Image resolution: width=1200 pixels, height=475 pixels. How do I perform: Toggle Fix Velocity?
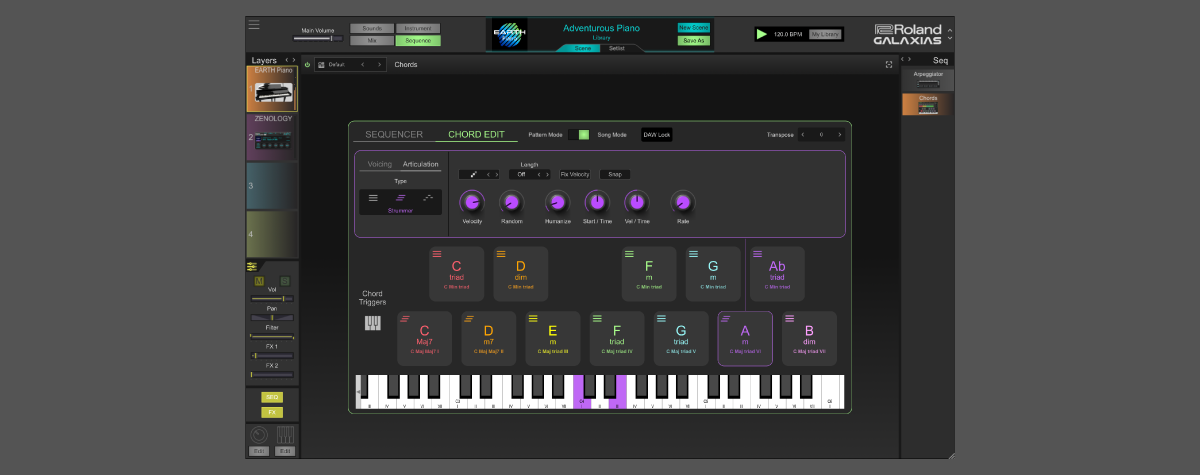pos(575,174)
